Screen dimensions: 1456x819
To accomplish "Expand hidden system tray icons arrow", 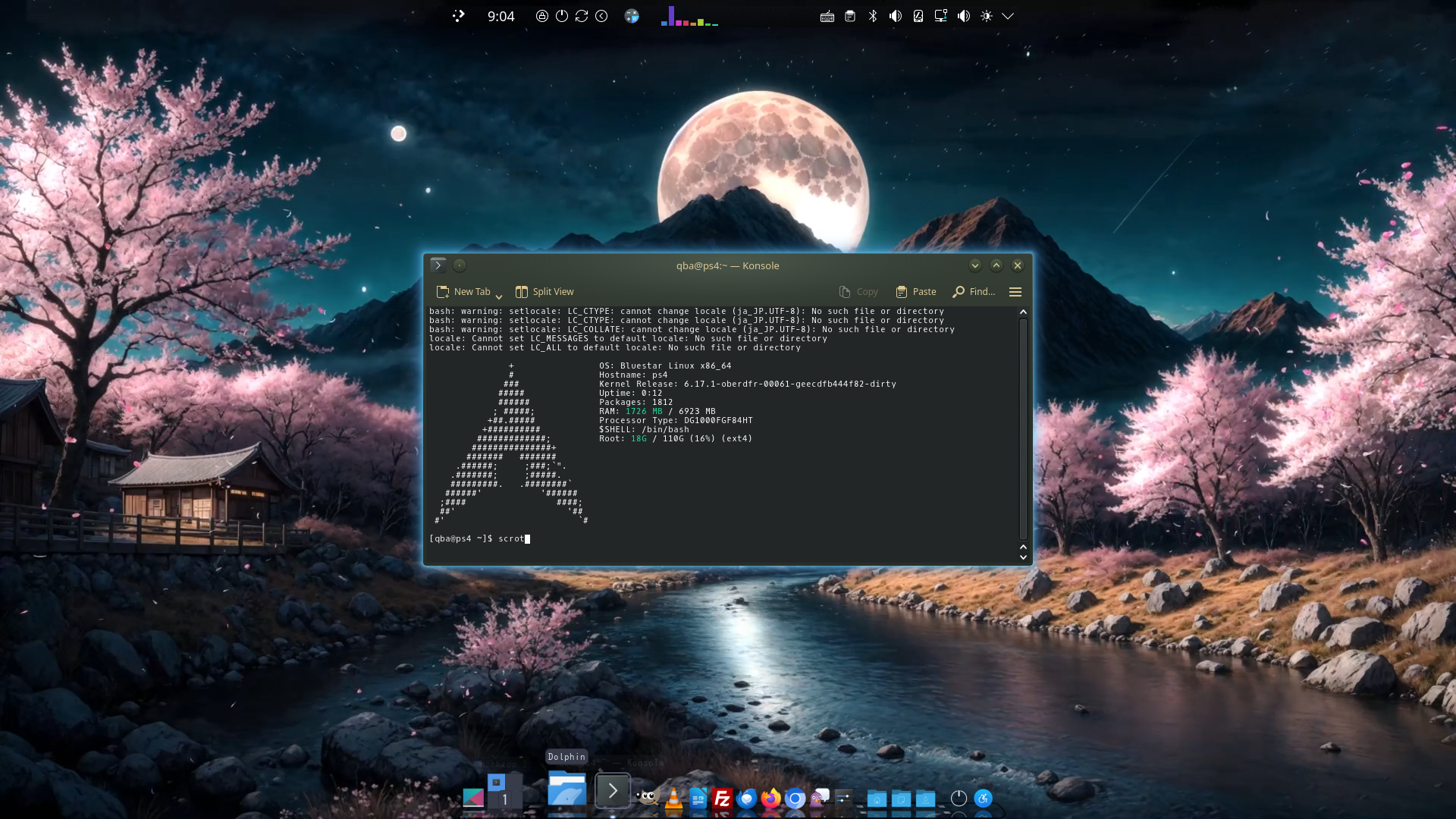I will tap(1008, 16).
